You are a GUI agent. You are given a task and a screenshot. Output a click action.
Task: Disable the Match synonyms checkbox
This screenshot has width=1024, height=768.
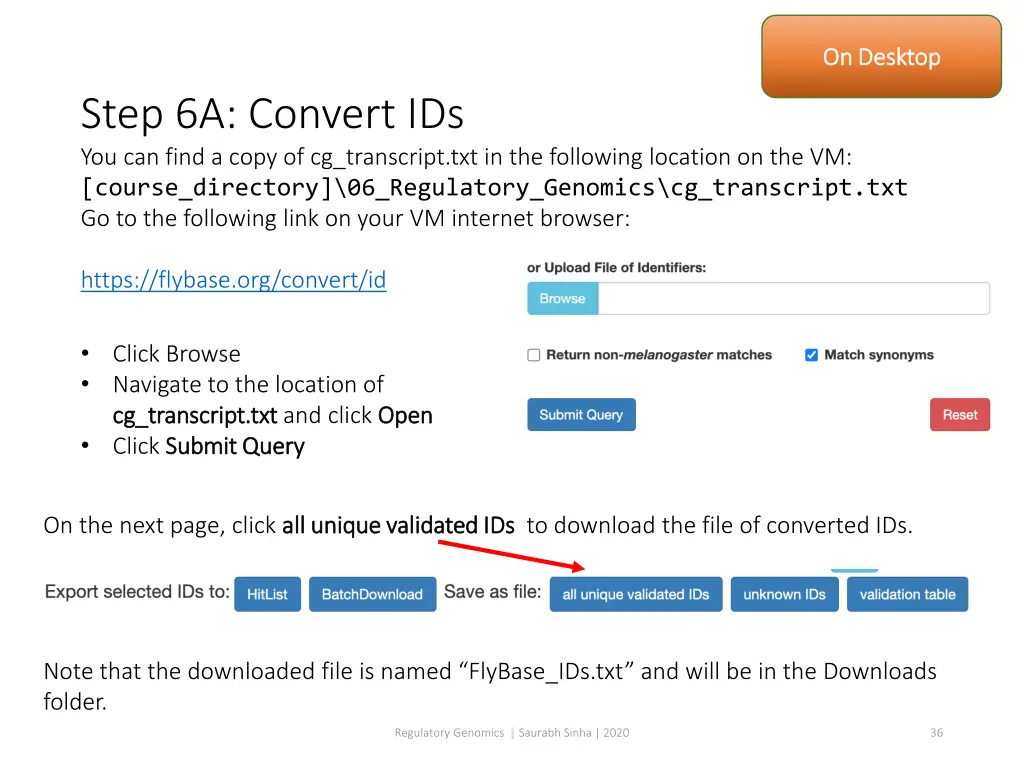tap(811, 355)
